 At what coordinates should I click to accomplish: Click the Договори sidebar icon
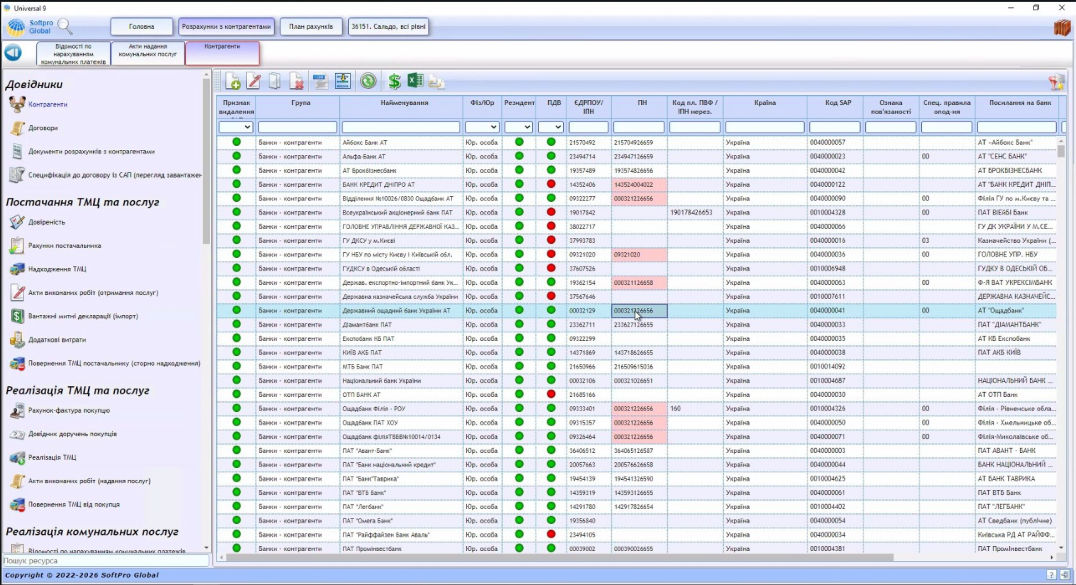coord(17,128)
